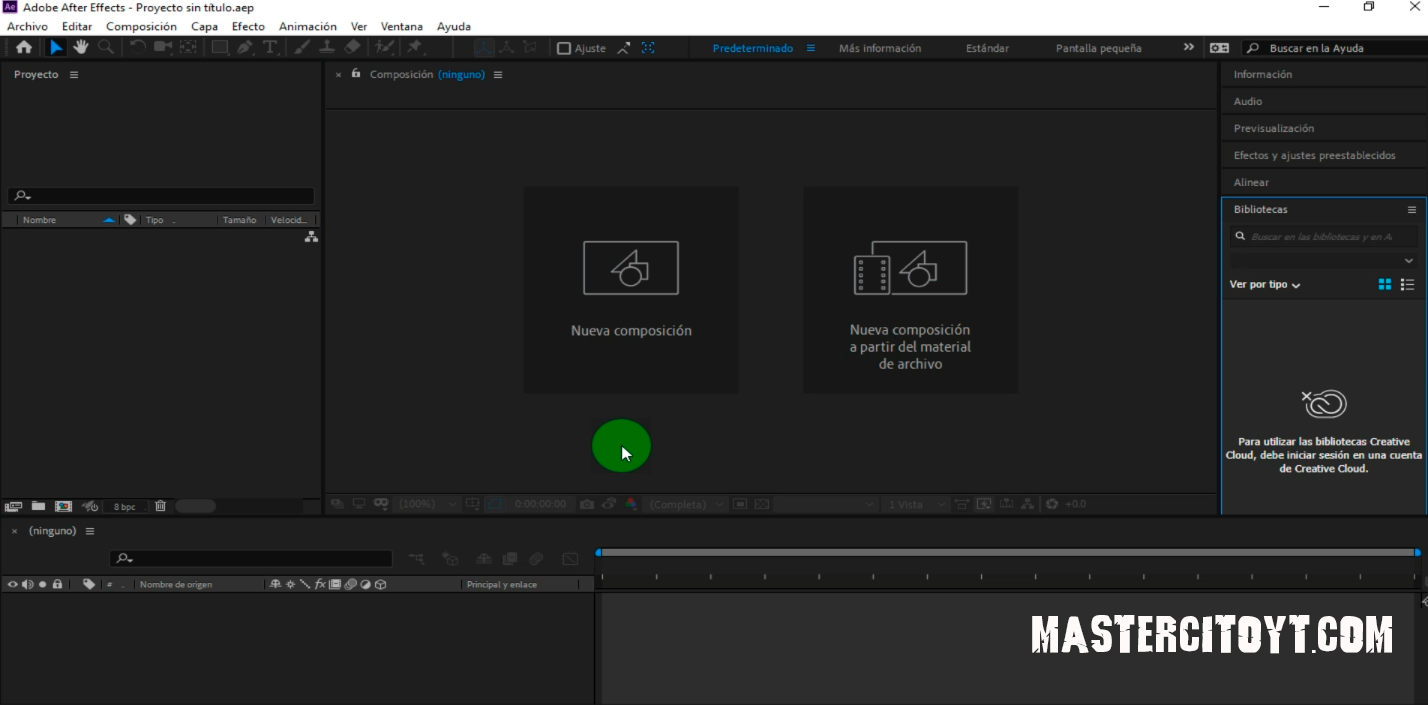Screen dimensions: 1428x705
Task: Click the trash icon in Project panel
Action: (x=160, y=506)
